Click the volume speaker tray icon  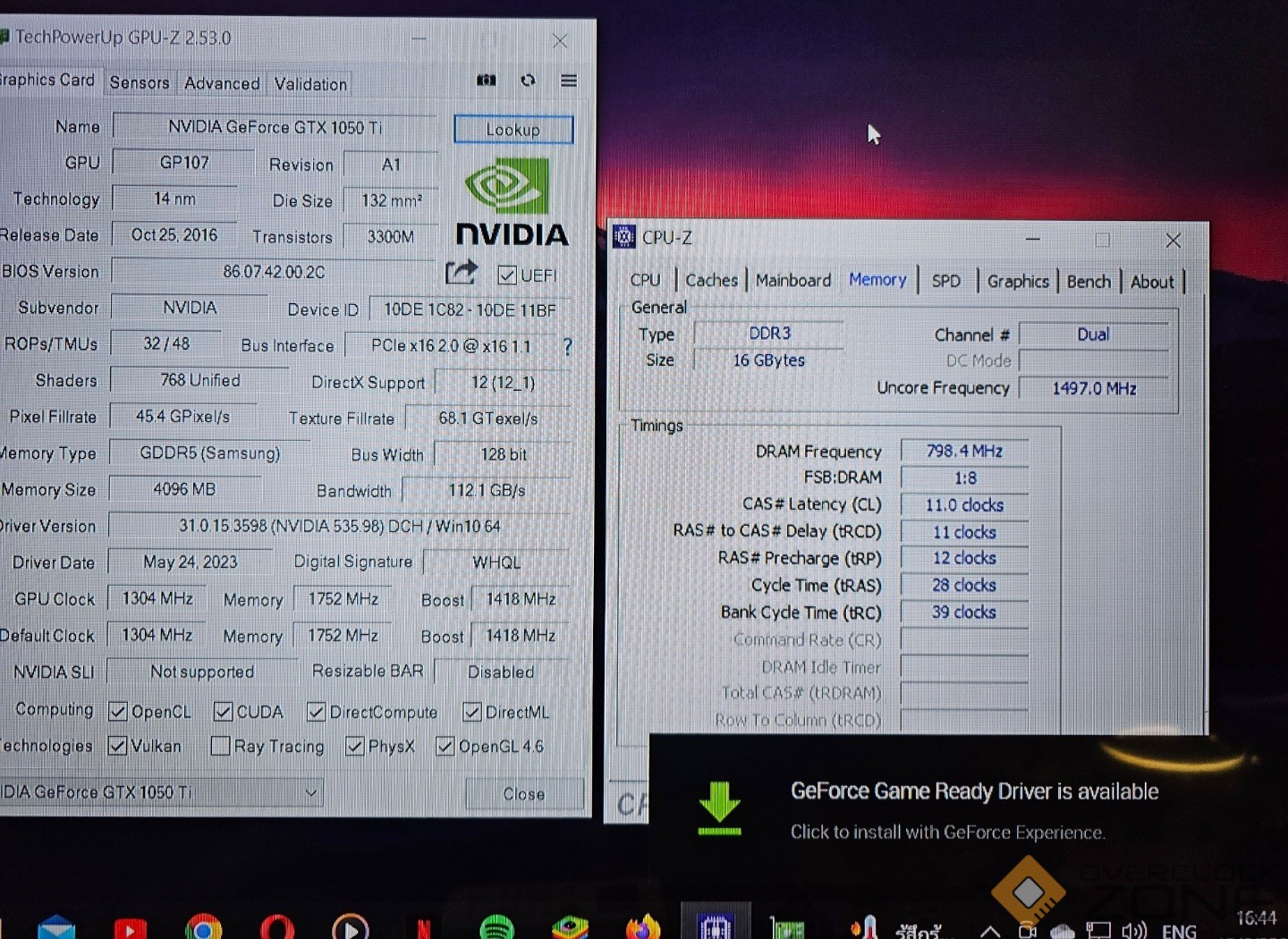1134,930
